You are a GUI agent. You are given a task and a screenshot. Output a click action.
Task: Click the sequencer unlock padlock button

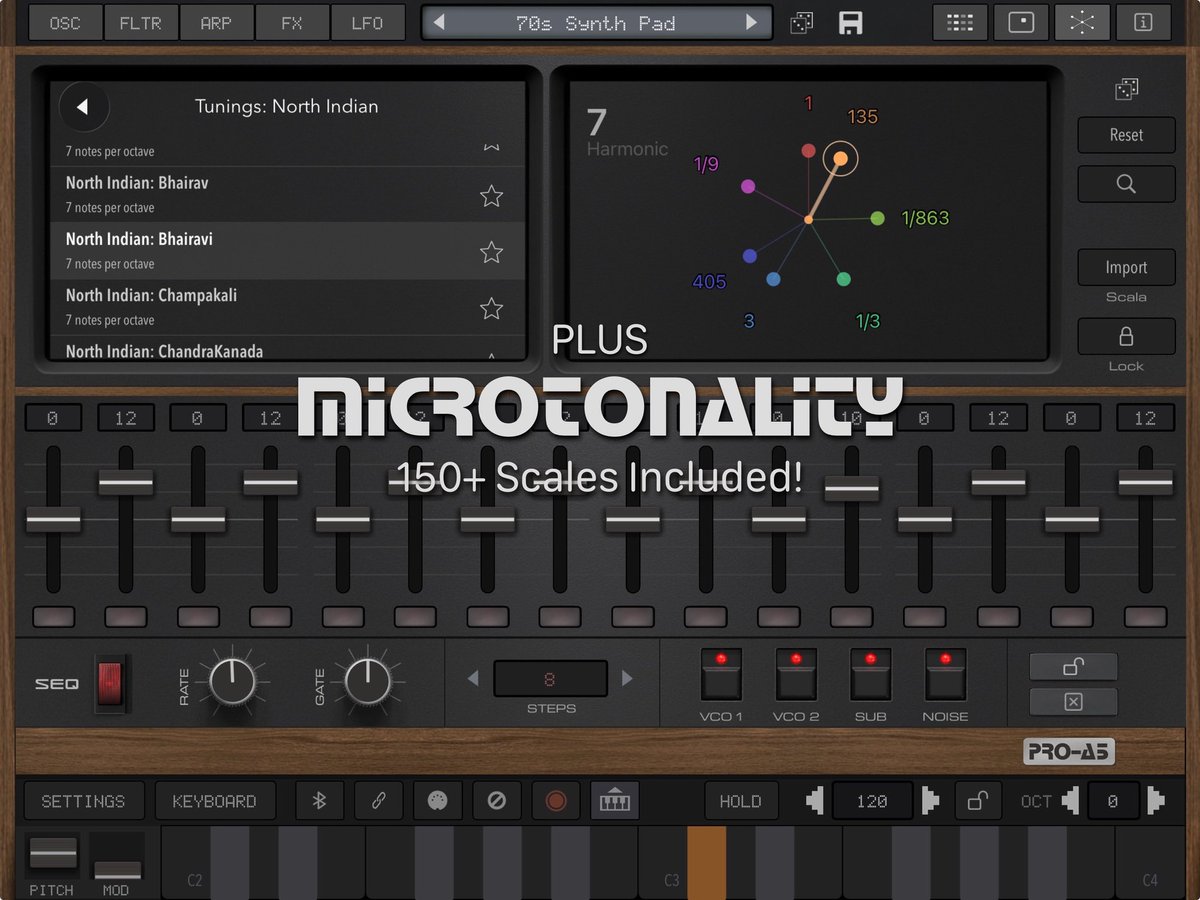point(1073,667)
